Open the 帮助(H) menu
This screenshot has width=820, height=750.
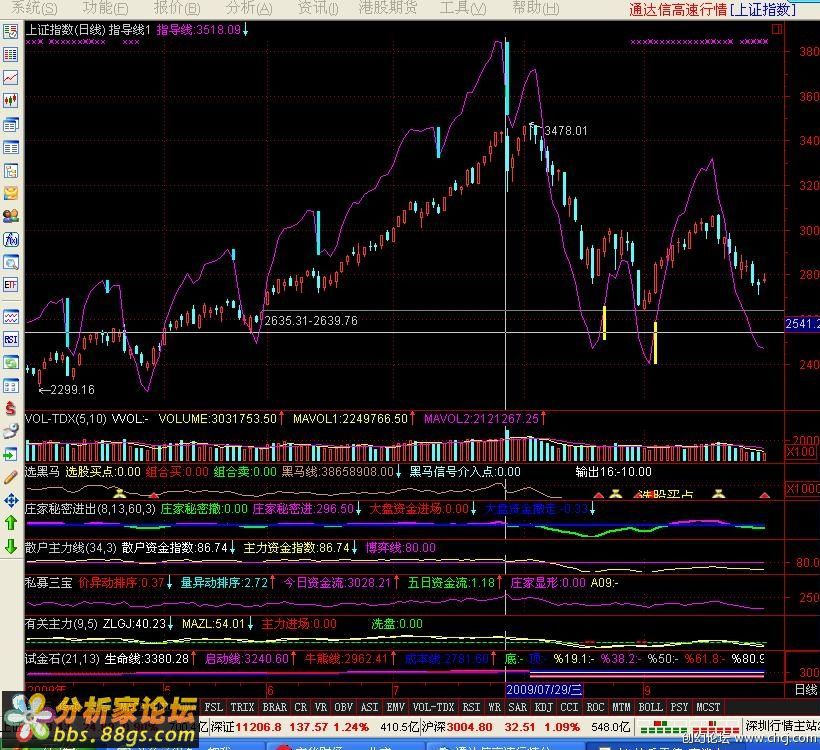tap(536, 8)
